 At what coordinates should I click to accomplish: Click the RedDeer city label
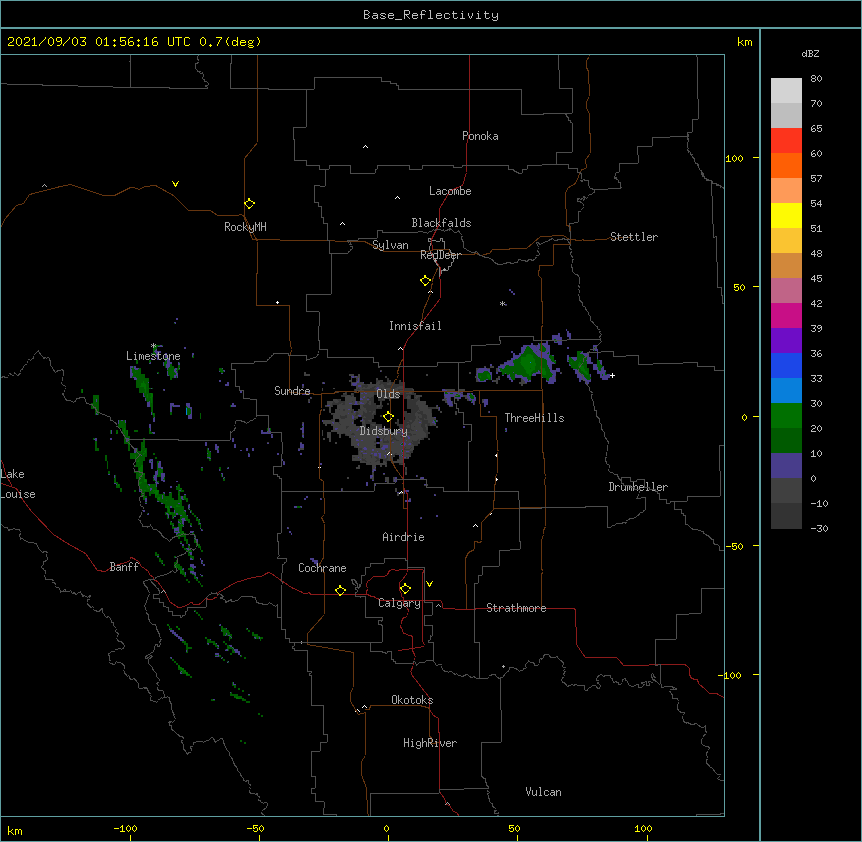(x=440, y=255)
